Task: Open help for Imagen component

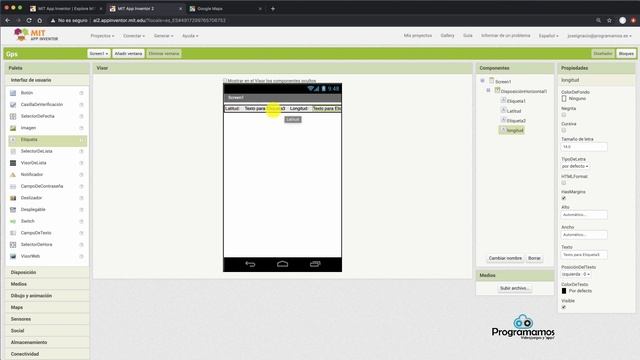Action: [x=82, y=128]
